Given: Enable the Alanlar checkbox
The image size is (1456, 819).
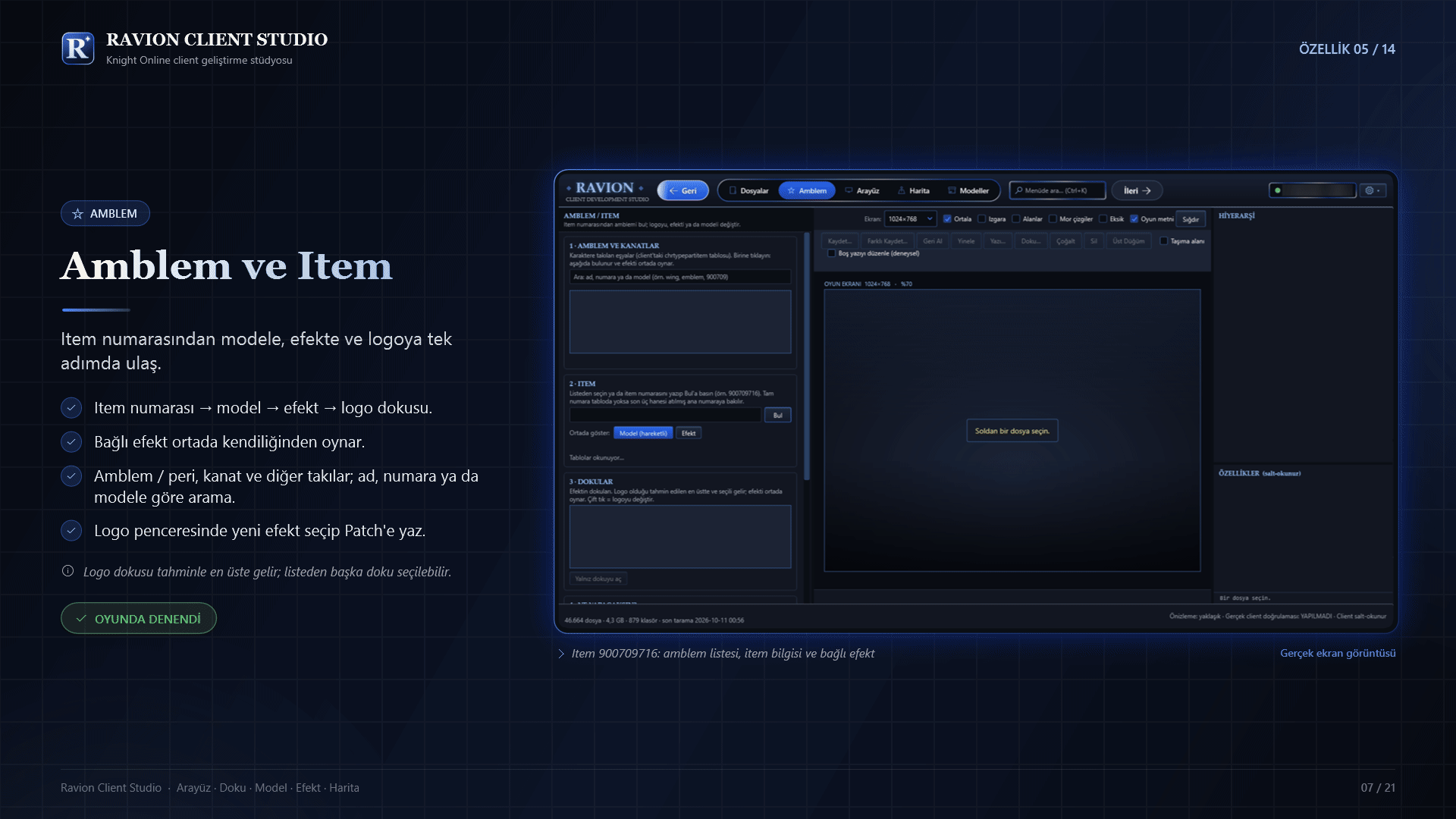Looking at the screenshot, I should (x=1016, y=219).
